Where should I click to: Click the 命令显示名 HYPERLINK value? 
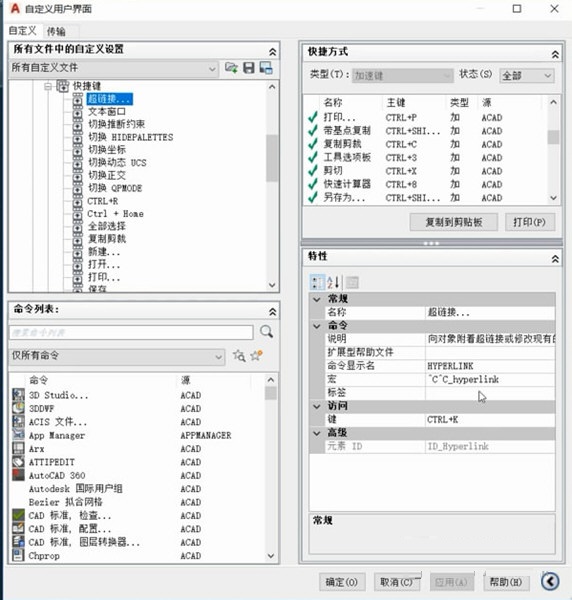click(490, 366)
